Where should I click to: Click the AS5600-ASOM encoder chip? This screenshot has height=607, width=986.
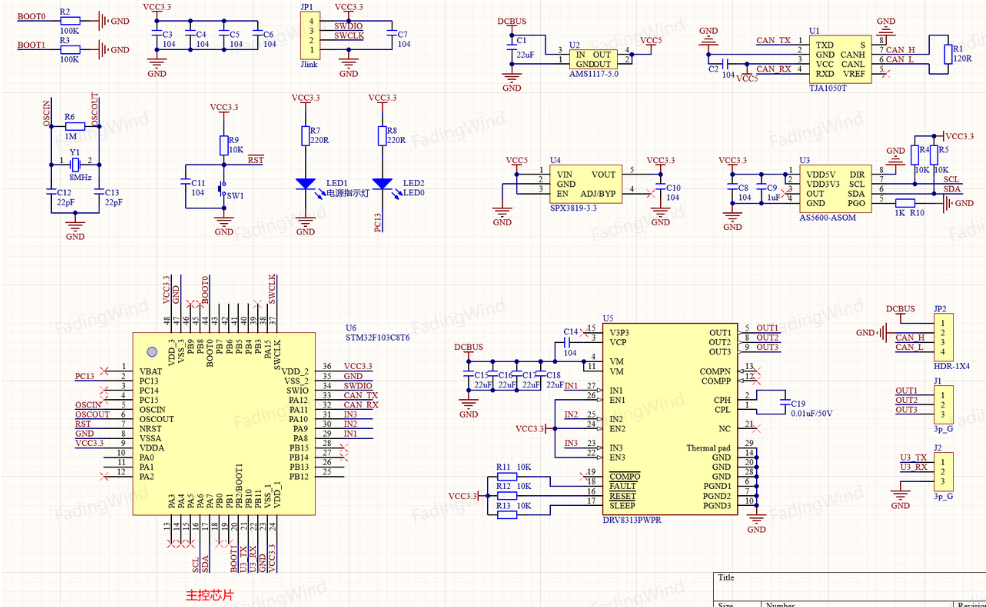coord(835,189)
